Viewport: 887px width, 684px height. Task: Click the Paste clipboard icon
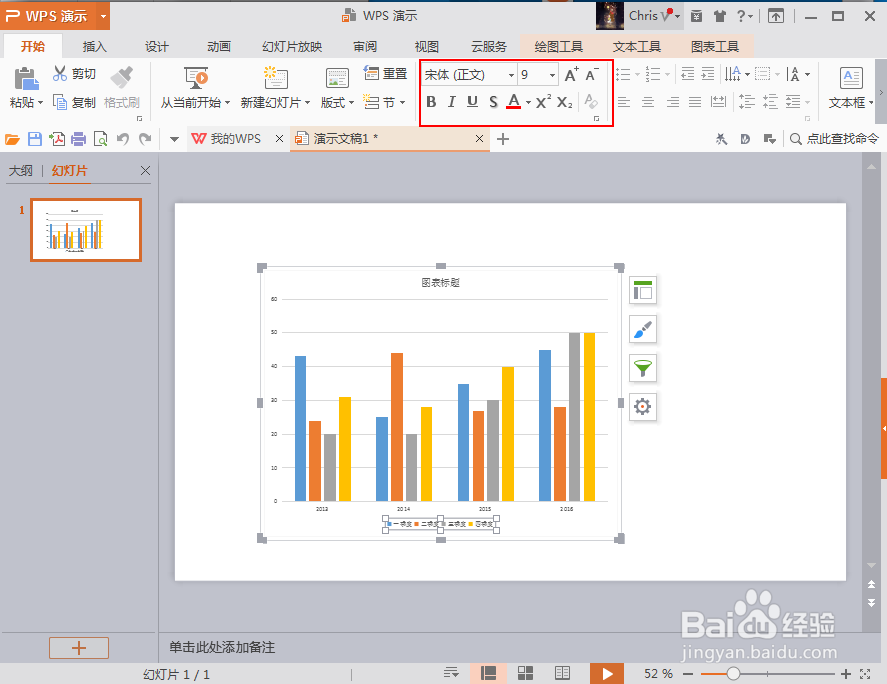click(26, 78)
